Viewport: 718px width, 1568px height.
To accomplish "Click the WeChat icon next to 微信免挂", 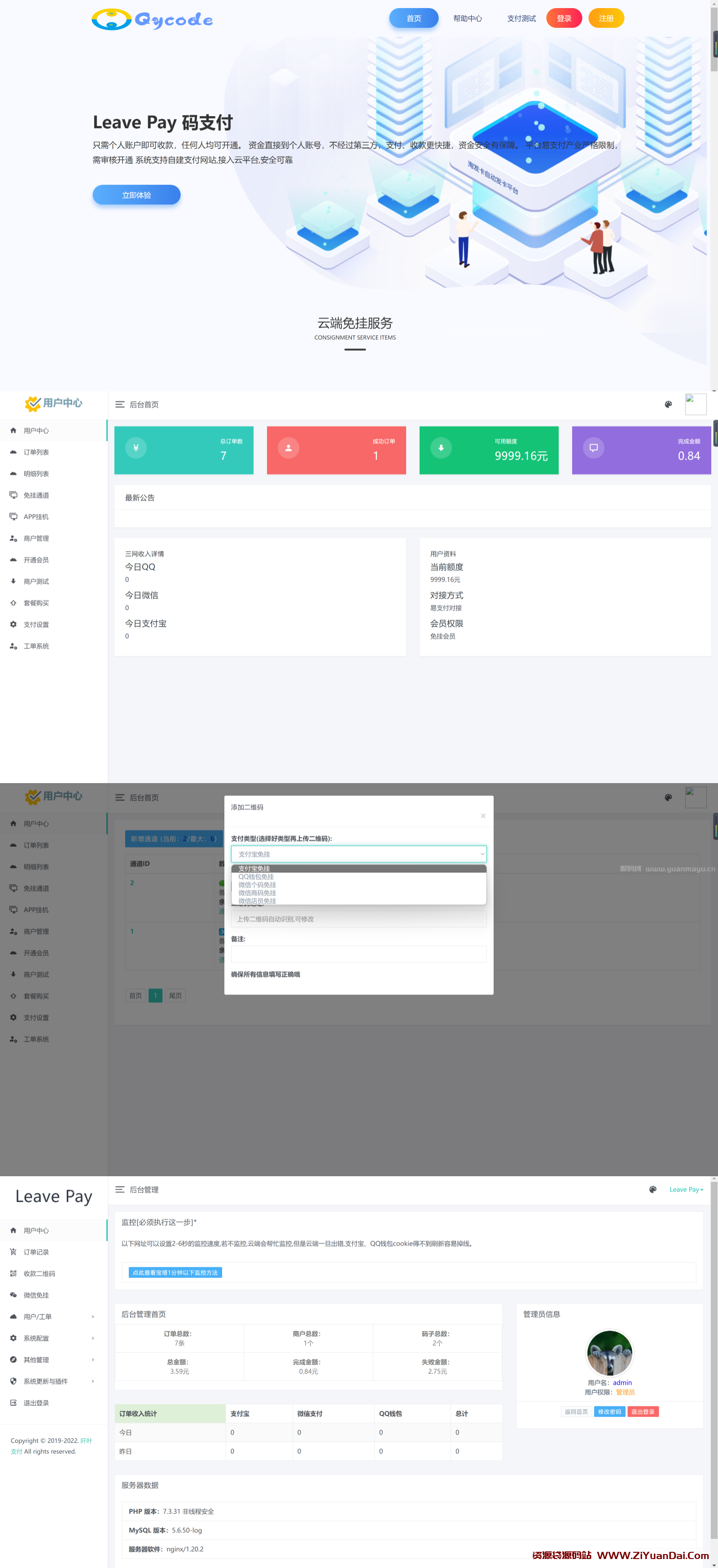I will click(13, 1295).
